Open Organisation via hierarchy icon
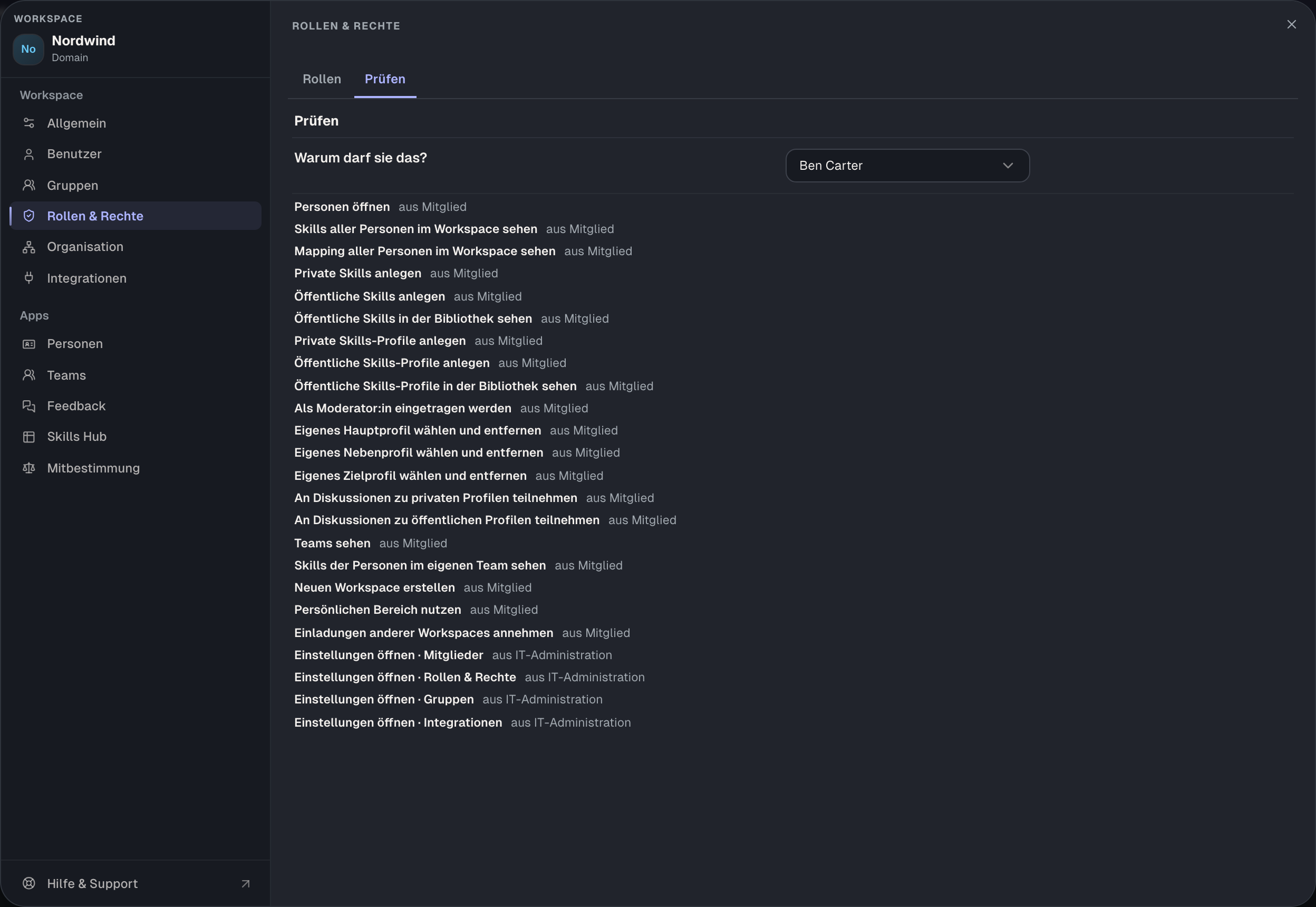 (29, 247)
